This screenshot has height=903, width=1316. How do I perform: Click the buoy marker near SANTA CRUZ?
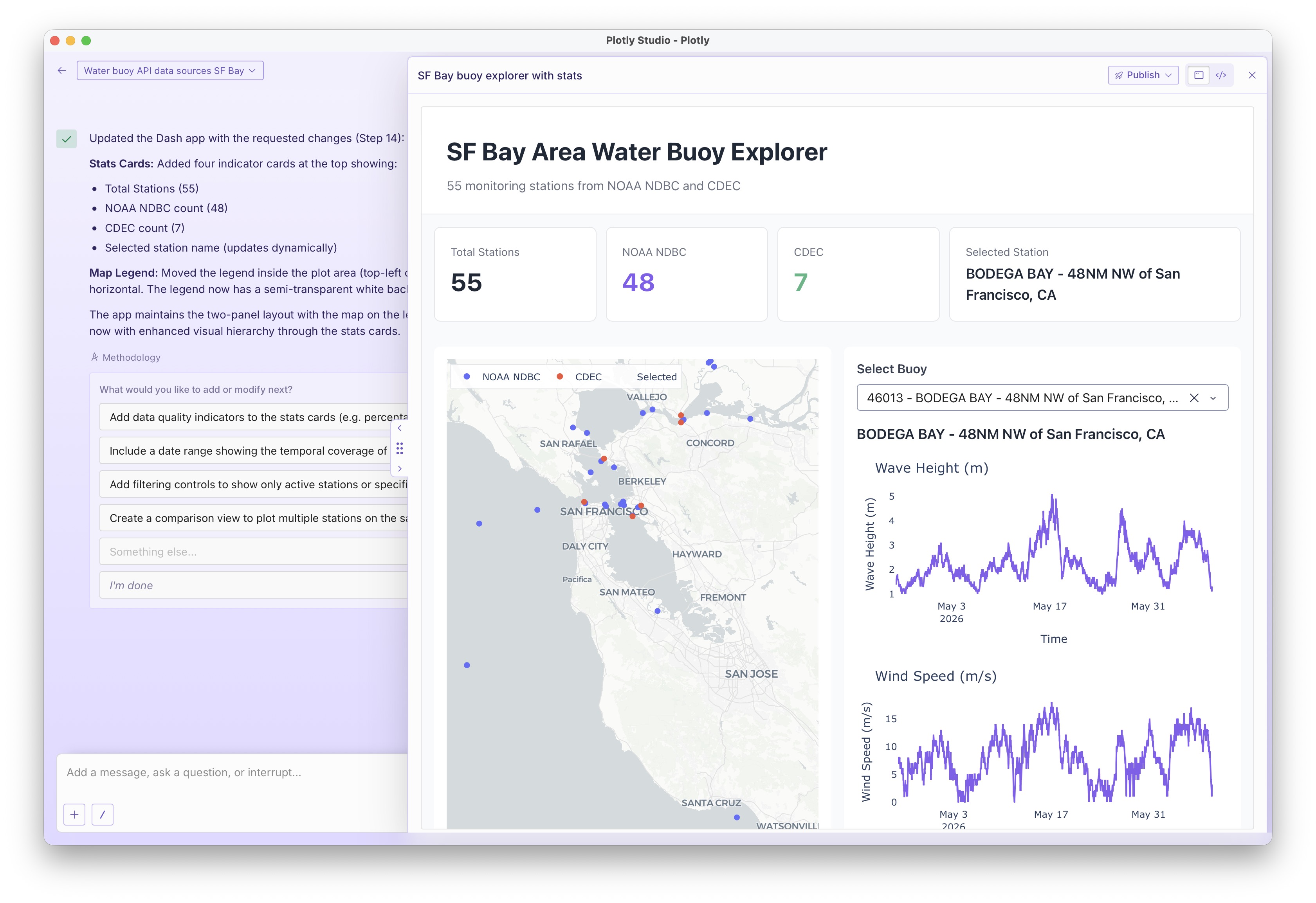(x=737, y=817)
